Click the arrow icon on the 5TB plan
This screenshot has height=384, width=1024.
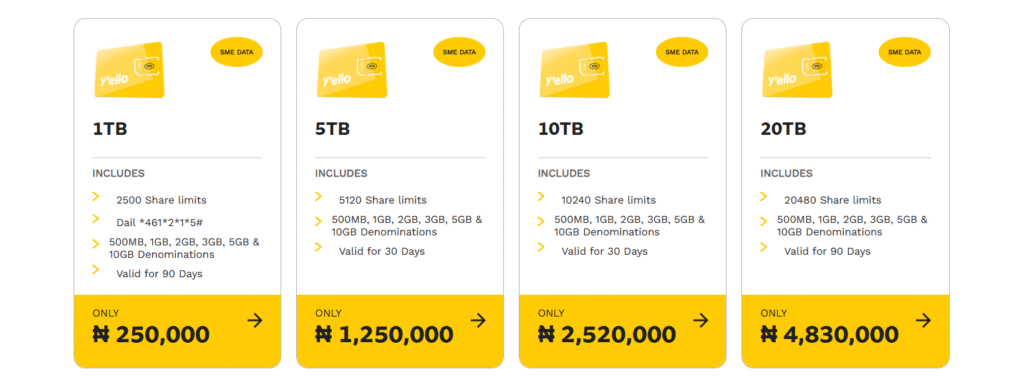pyautogui.click(x=478, y=320)
